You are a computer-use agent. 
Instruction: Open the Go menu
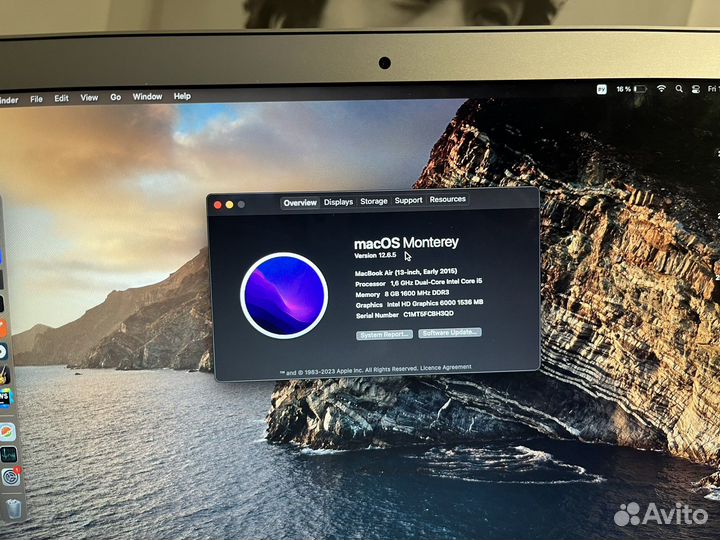[x=116, y=97]
